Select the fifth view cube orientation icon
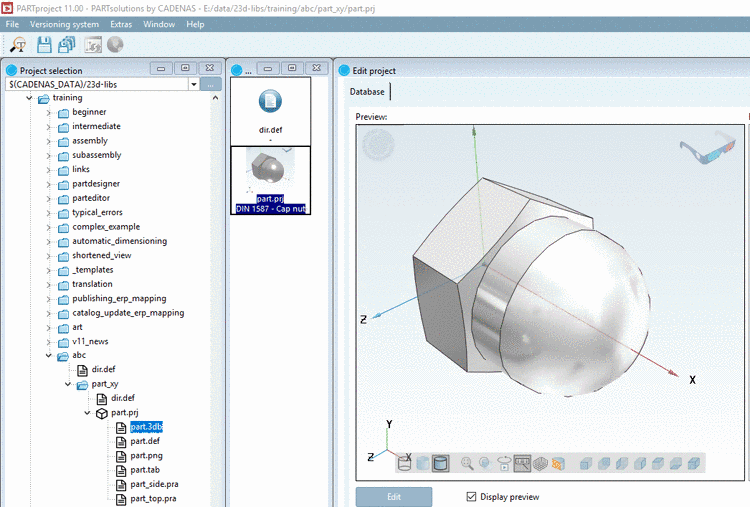 point(658,463)
